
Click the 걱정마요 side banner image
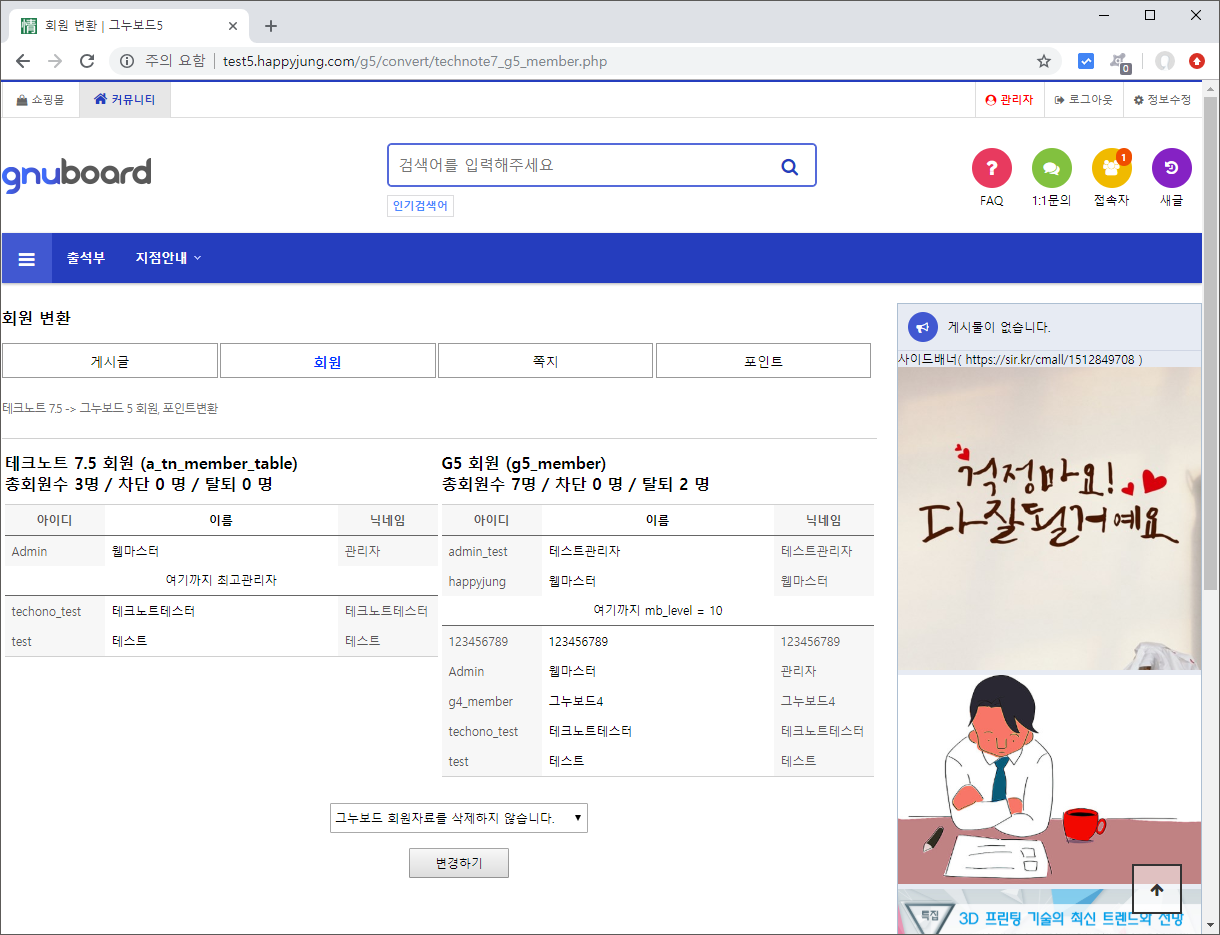click(1049, 518)
